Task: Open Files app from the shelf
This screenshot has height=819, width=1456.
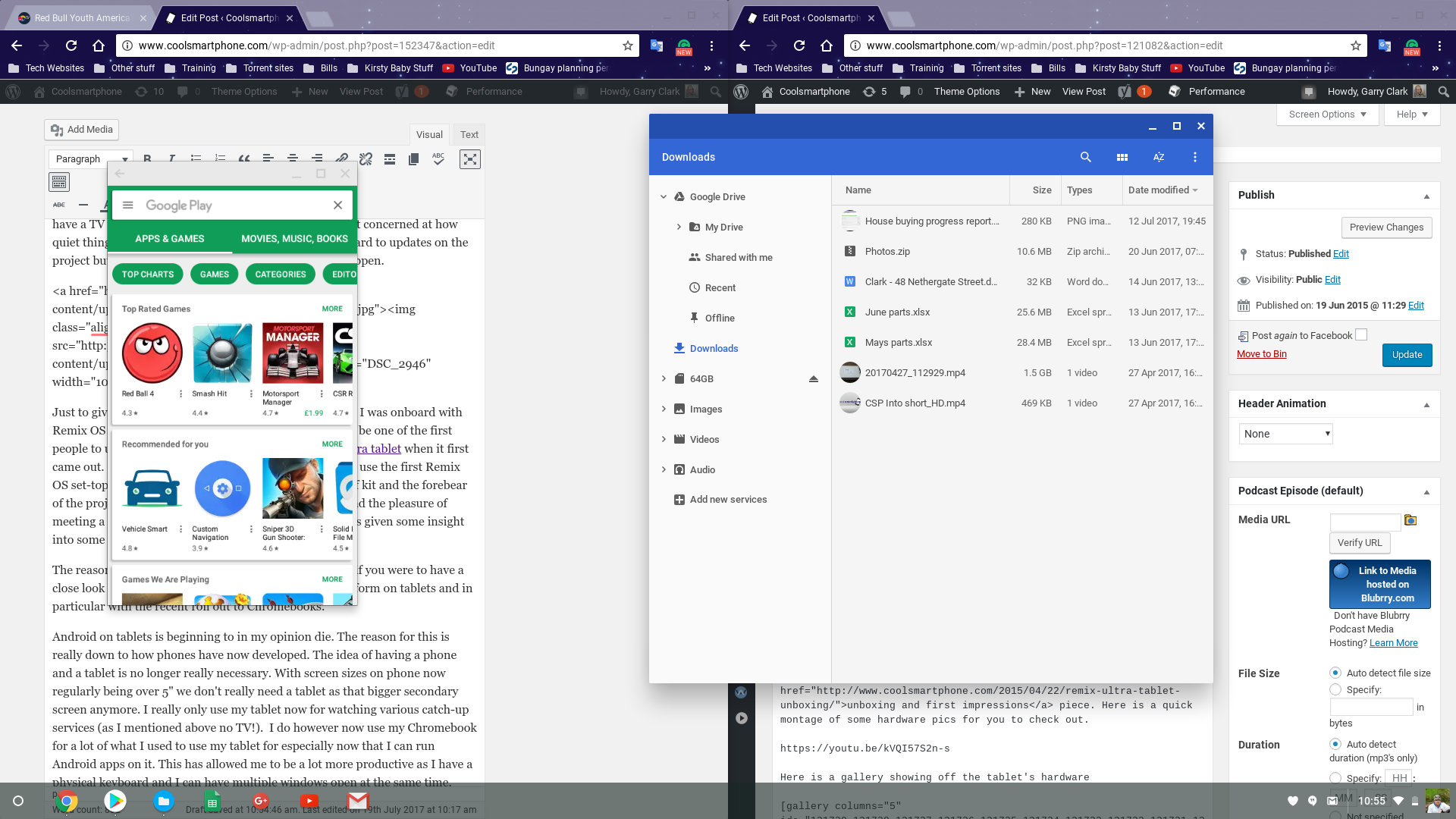Action: coord(164,801)
